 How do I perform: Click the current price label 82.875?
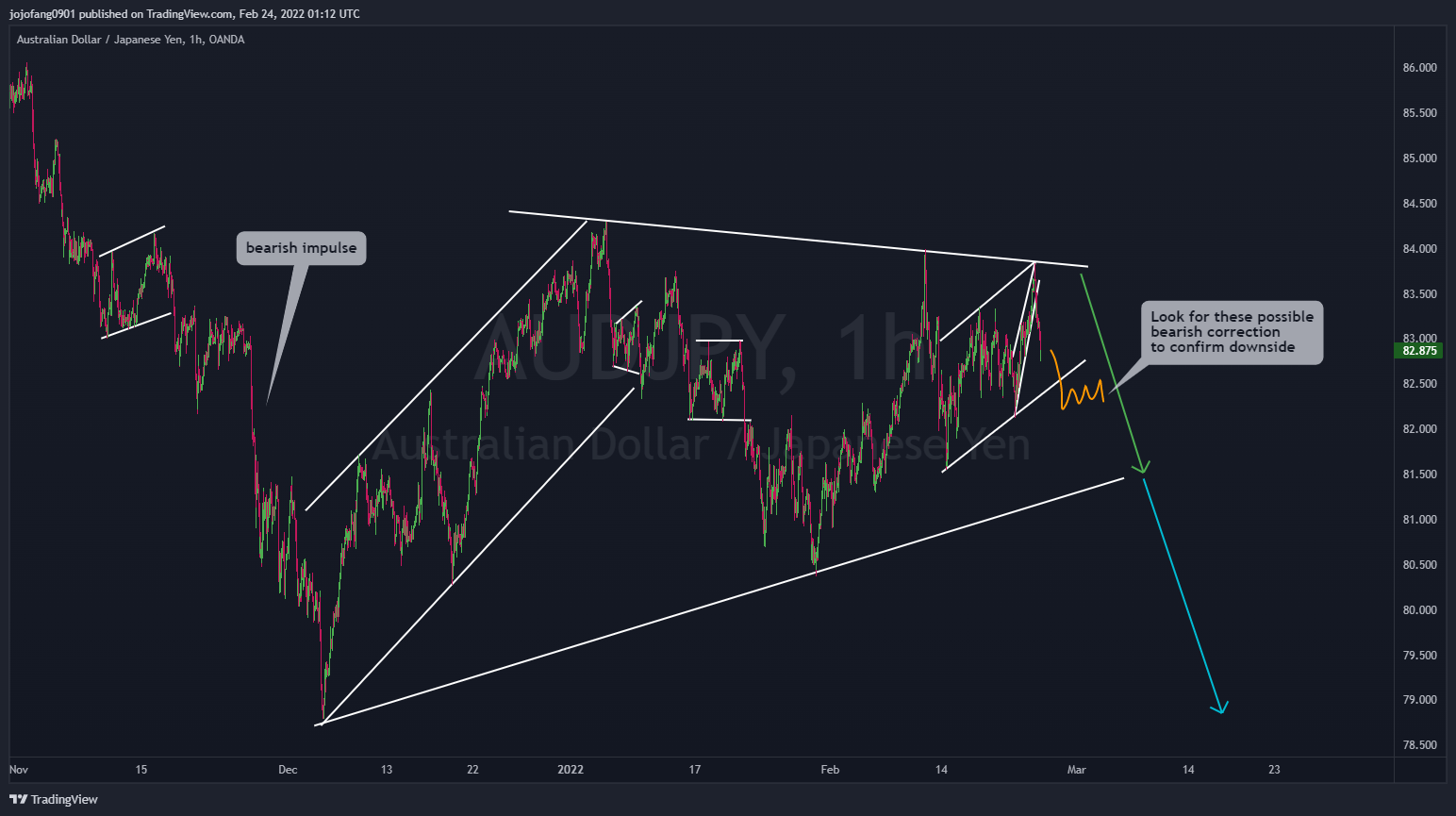click(x=1419, y=351)
